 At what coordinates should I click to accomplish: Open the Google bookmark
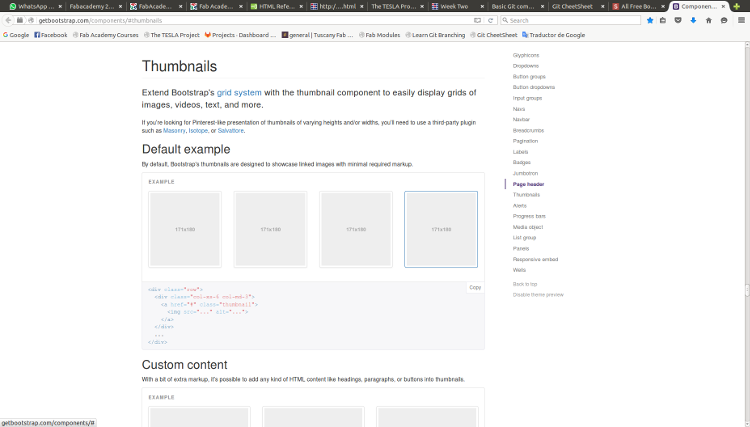coord(16,35)
